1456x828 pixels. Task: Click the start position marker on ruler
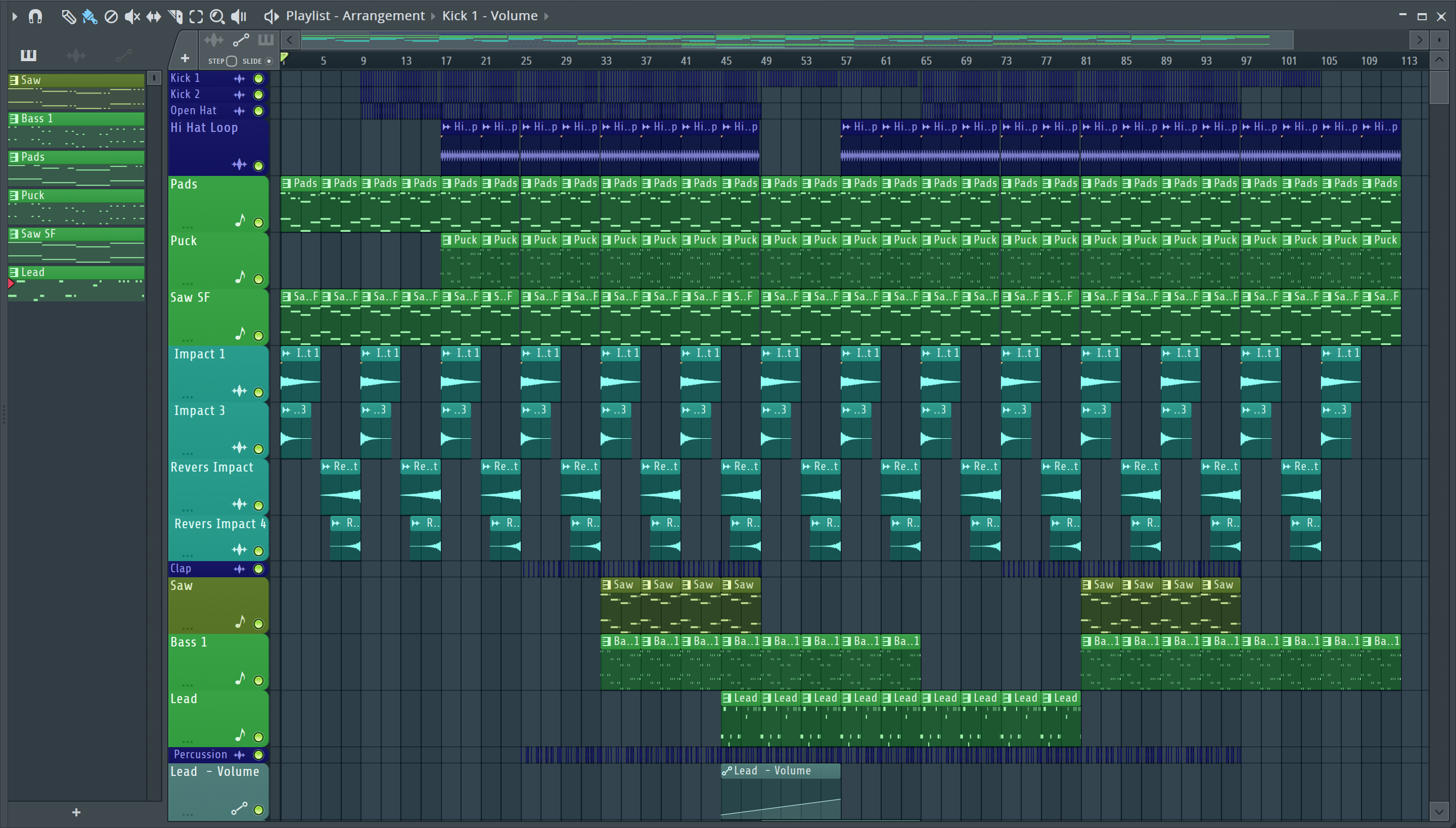click(x=284, y=58)
